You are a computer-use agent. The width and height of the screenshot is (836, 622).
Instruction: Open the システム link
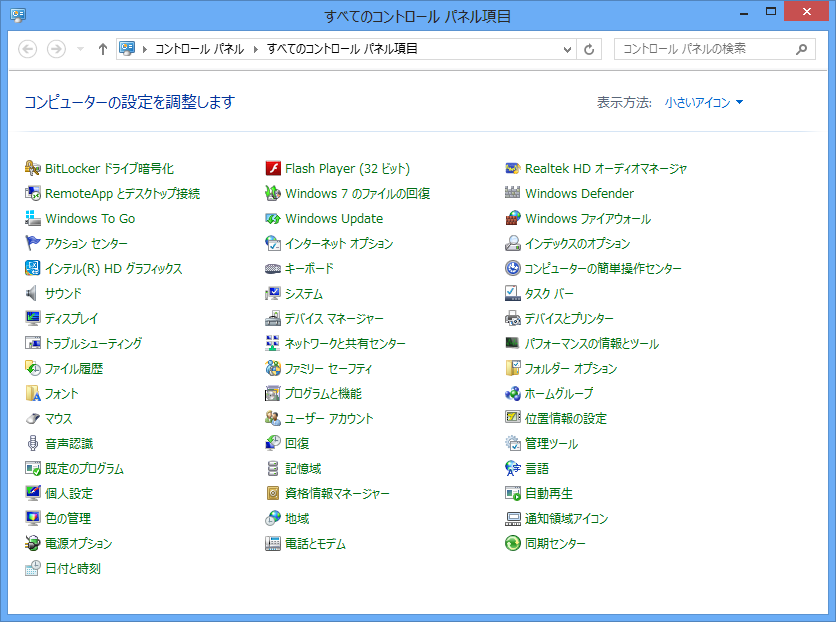click(x=304, y=293)
